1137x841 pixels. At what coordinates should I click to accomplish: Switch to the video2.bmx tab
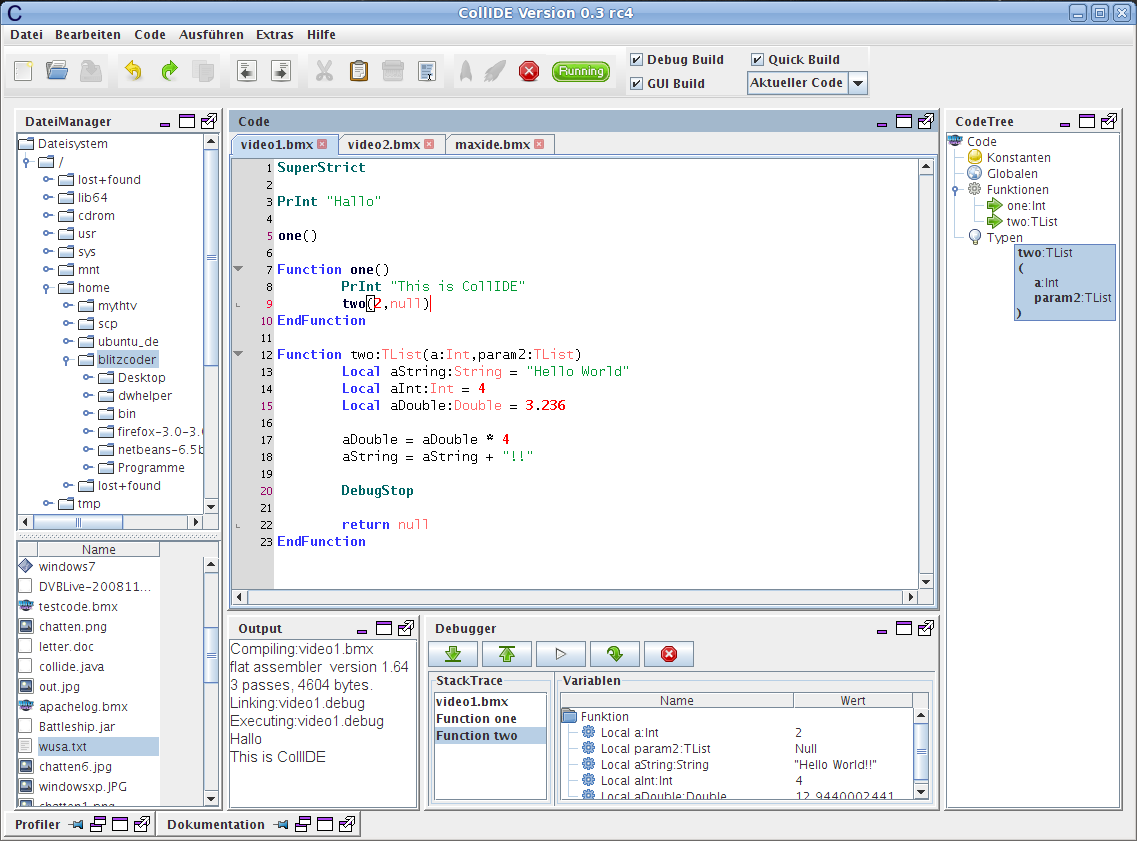click(x=384, y=144)
